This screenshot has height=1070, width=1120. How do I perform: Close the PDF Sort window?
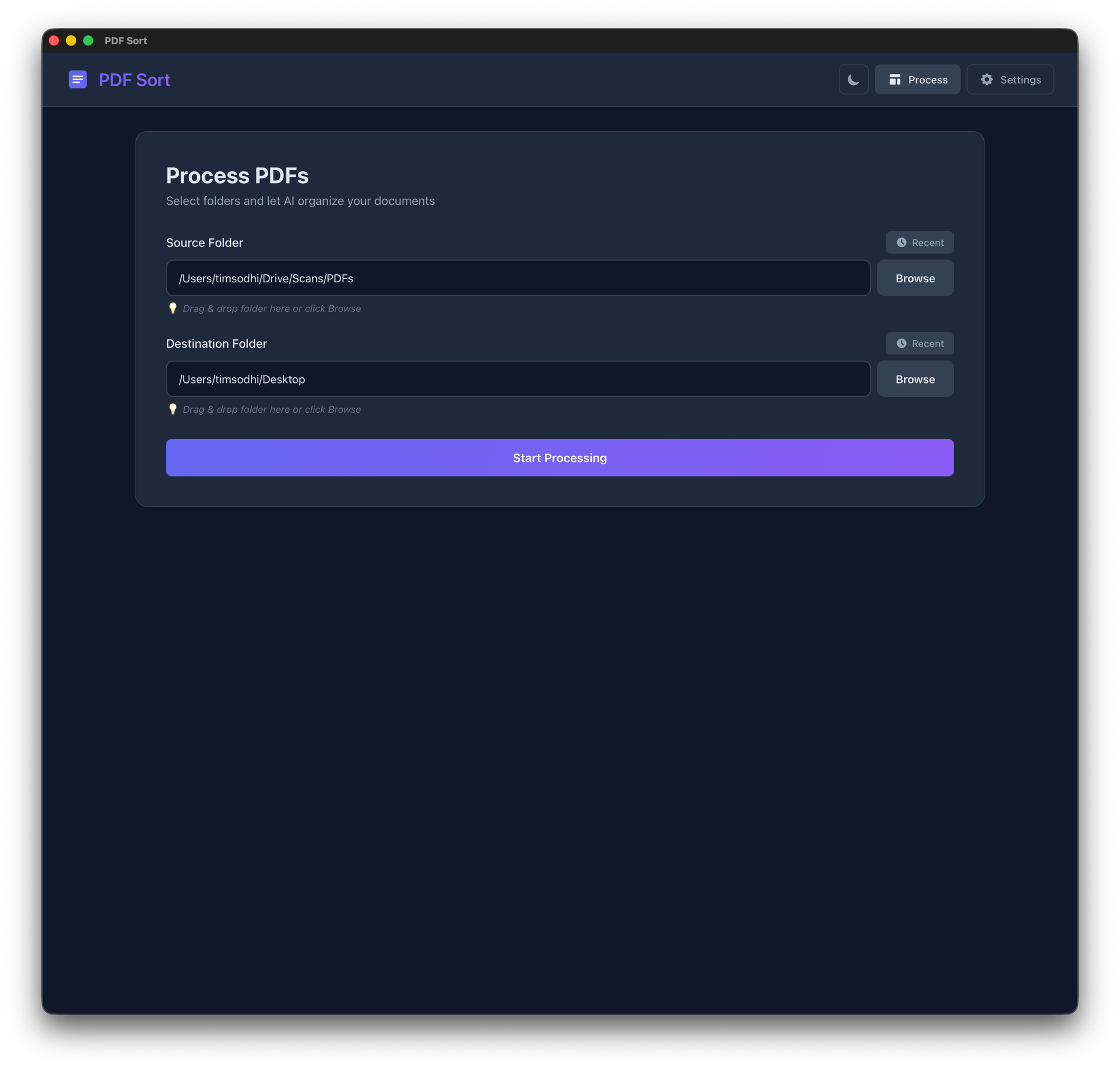coord(54,40)
